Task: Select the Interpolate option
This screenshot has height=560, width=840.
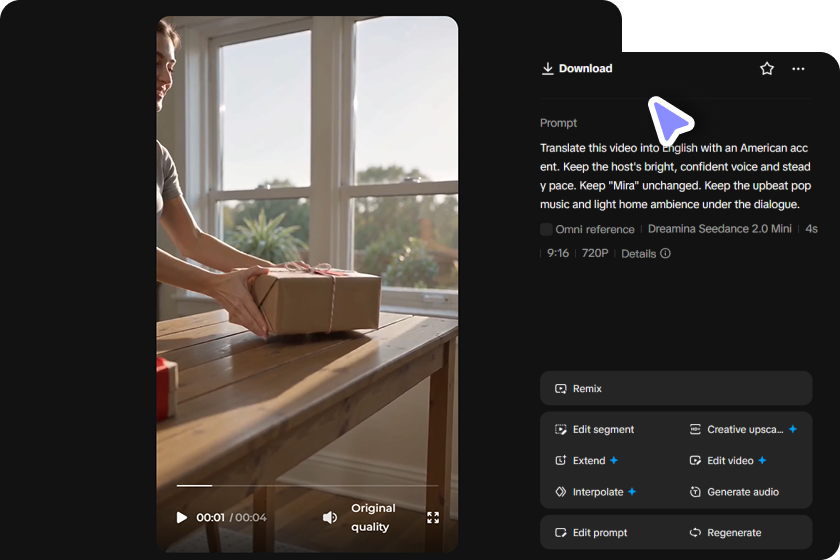Action: (x=595, y=491)
